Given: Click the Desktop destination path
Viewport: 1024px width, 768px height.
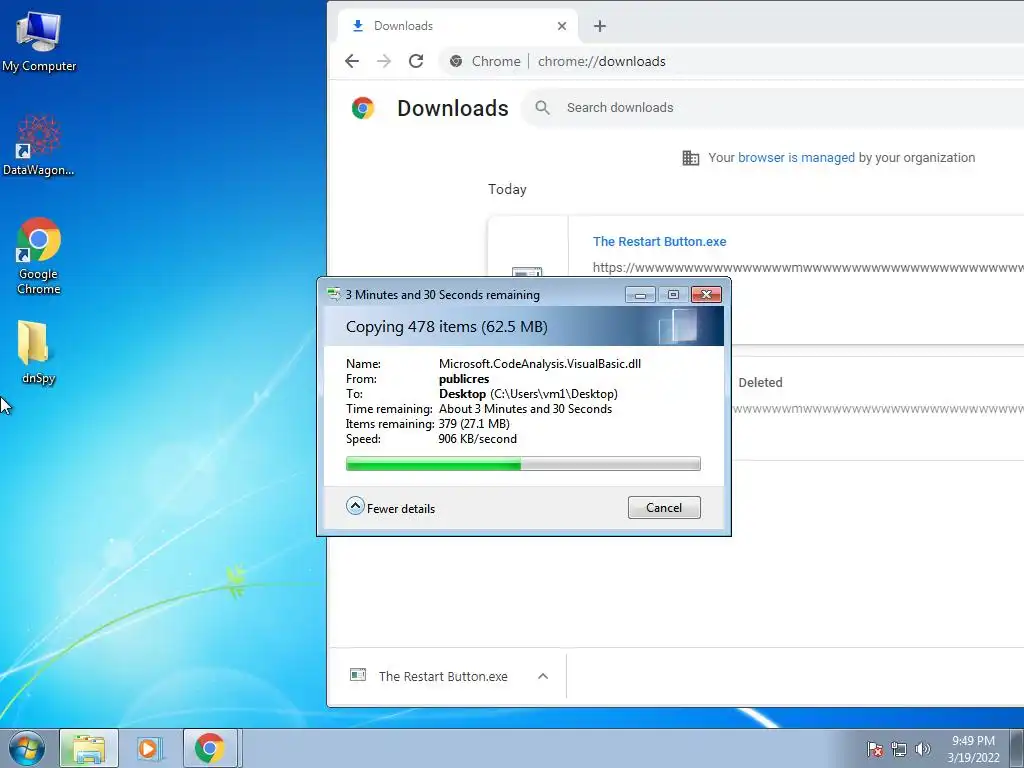Looking at the screenshot, I should tap(528, 394).
